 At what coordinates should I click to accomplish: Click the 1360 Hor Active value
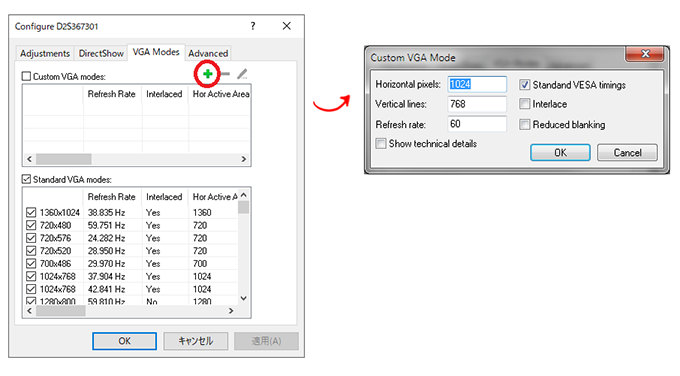tap(202, 213)
